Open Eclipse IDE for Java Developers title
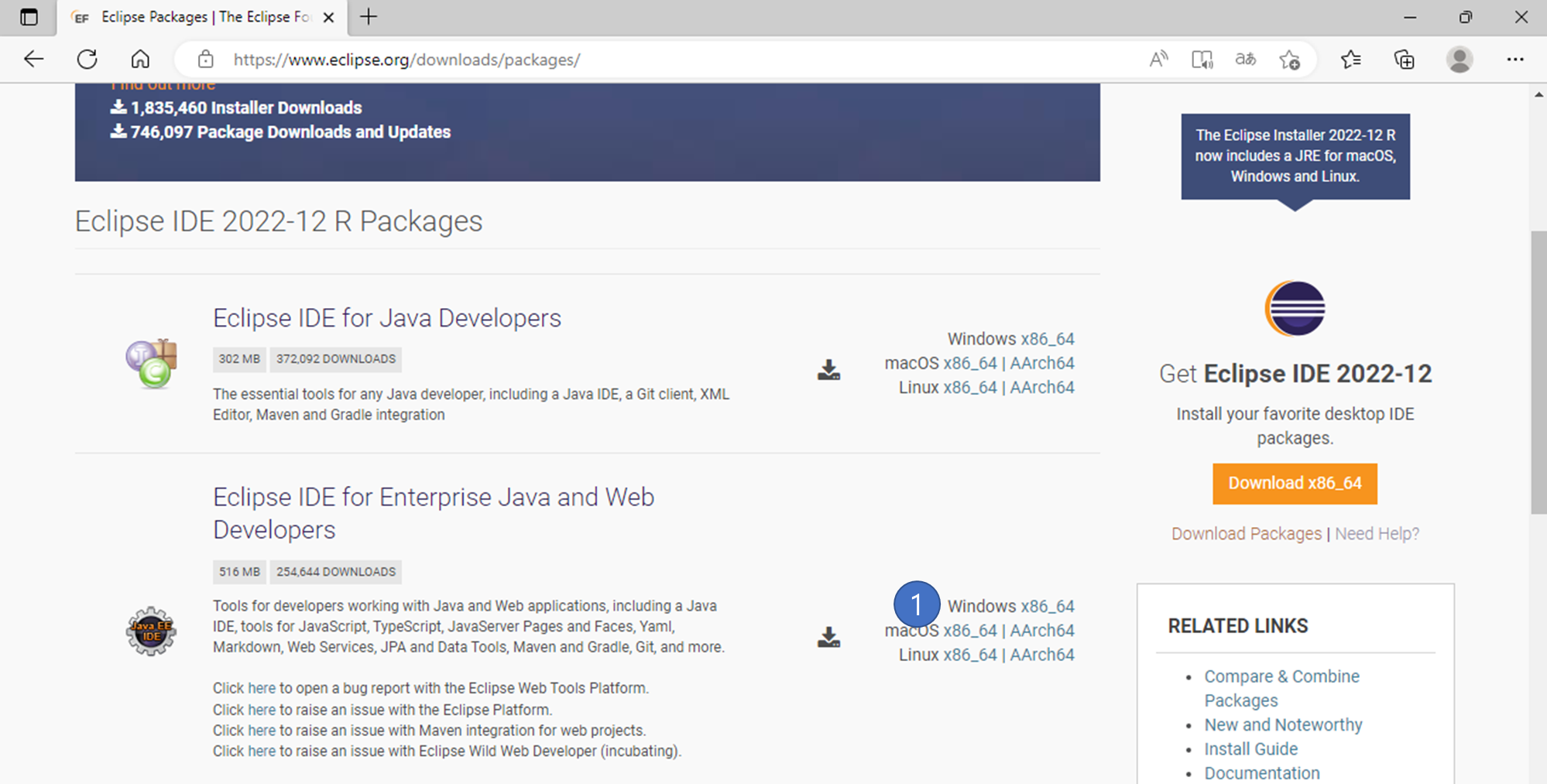This screenshot has width=1547, height=784. (387, 318)
